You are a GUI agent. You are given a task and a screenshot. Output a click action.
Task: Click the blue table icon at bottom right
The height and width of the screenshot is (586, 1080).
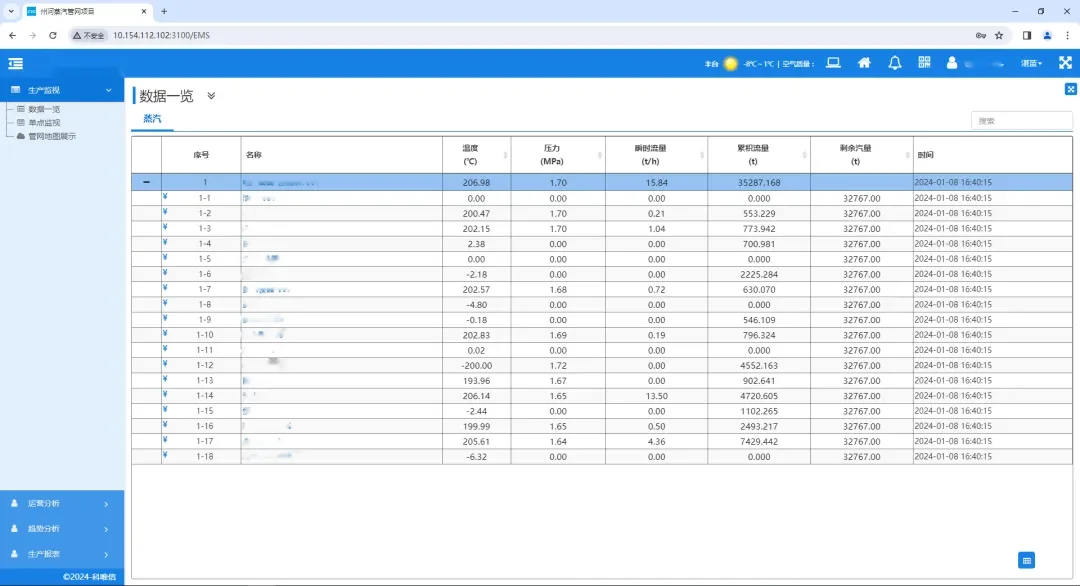click(x=1027, y=560)
